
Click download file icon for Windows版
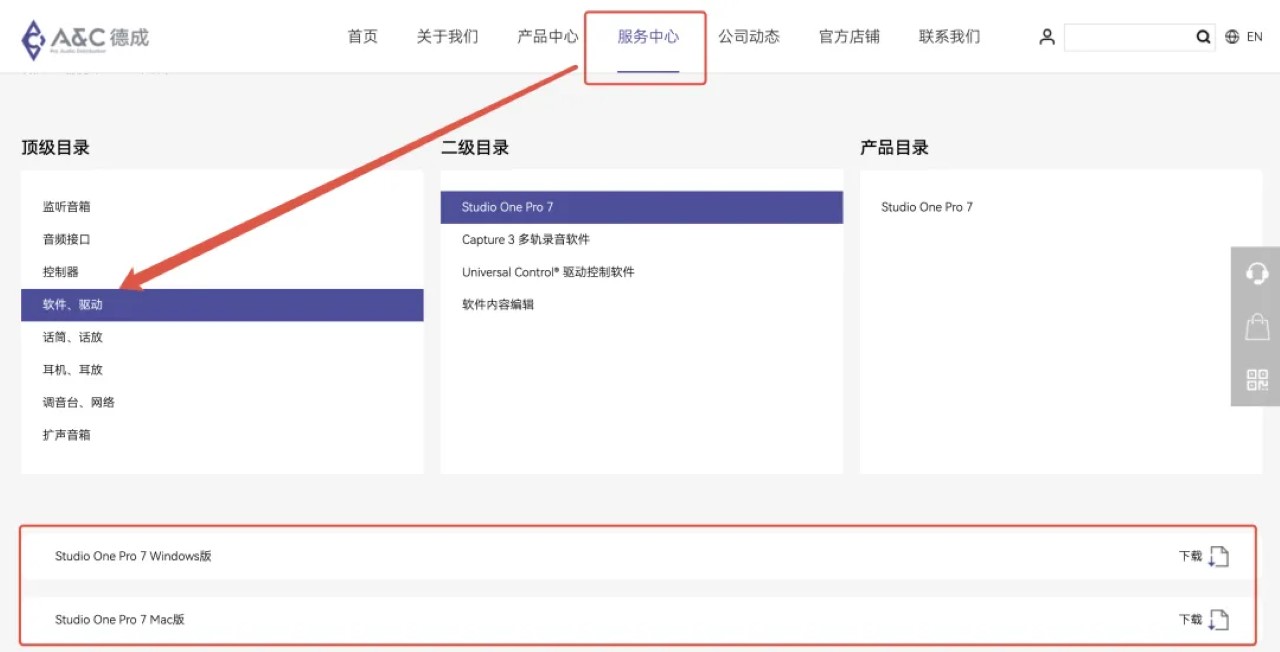pos(1218,556)
